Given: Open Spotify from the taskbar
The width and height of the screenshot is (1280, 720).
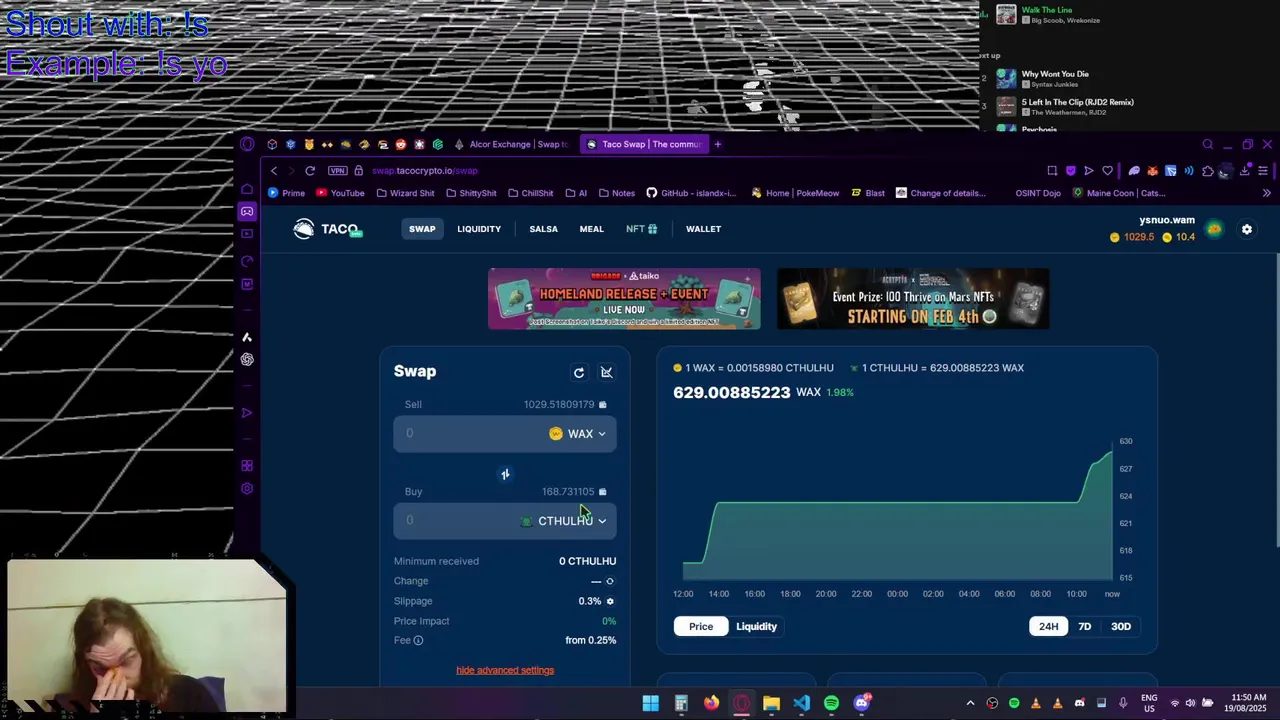Looking at the screenshot, I should tap(831, 703).
